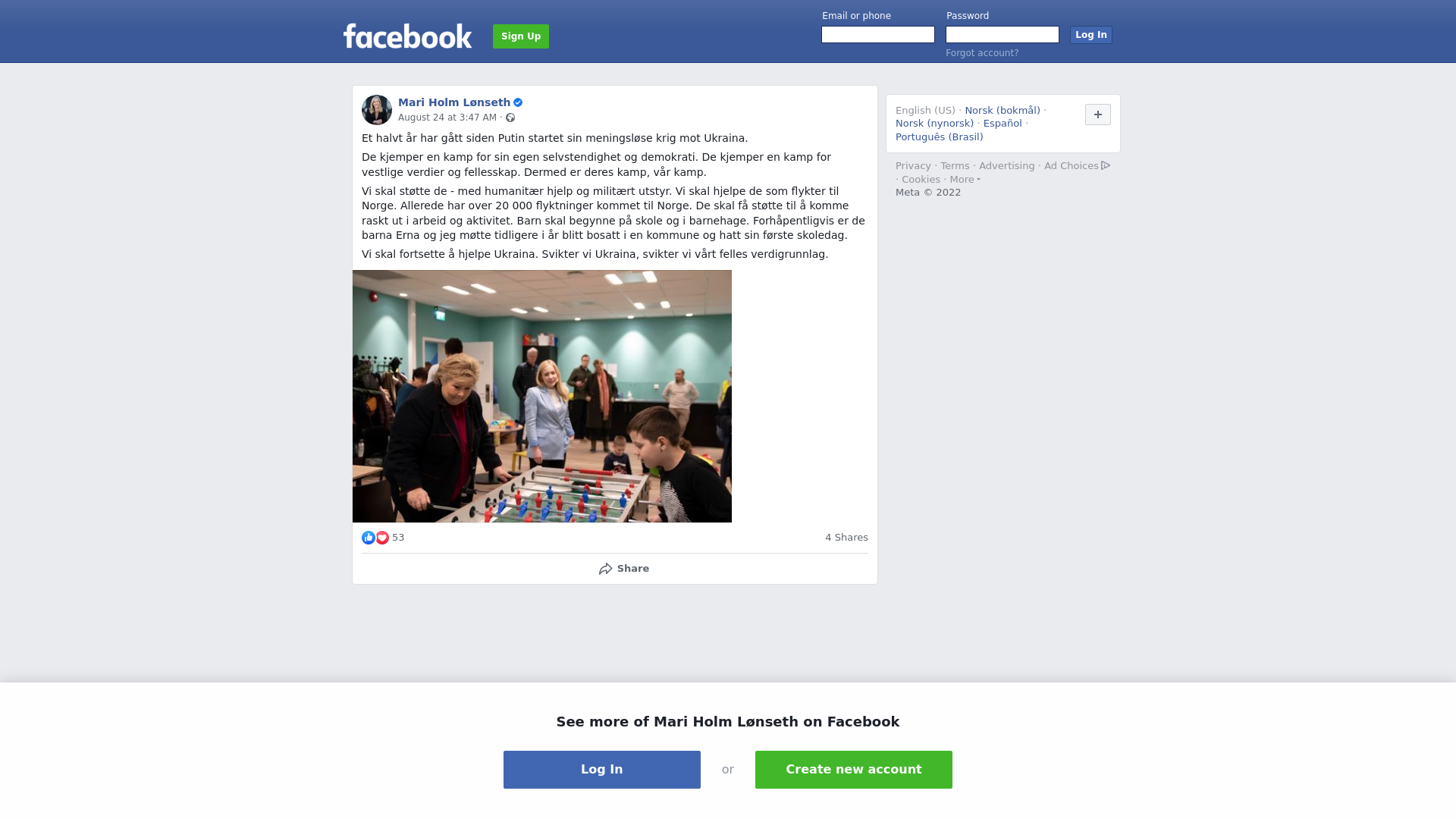The height and width of the screenshot is (819, 1456).
Task: Click the green Sign Up button
Action: (521, 36)
